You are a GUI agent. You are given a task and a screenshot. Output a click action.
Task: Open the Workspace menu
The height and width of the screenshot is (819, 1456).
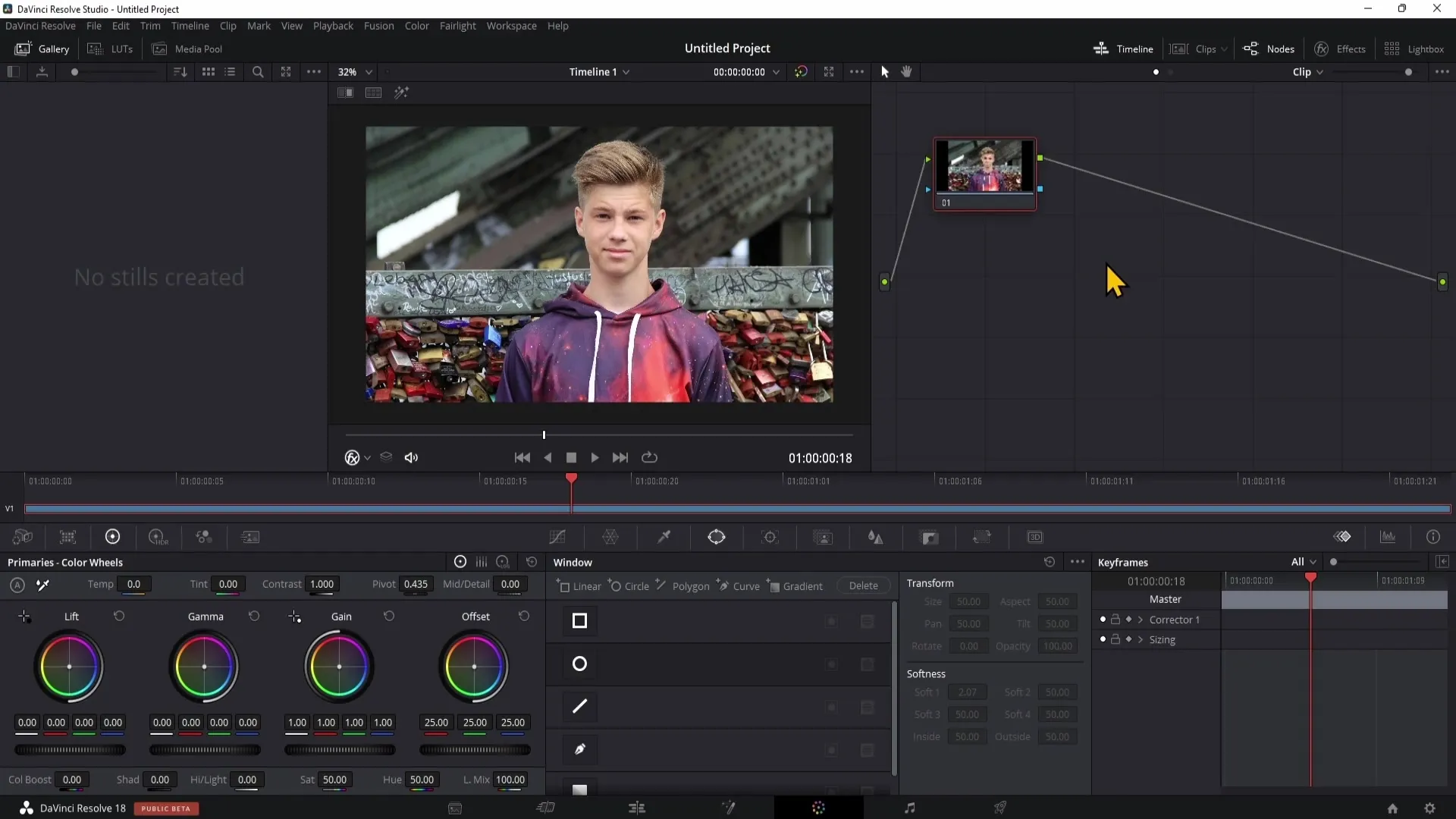point(511,26)
